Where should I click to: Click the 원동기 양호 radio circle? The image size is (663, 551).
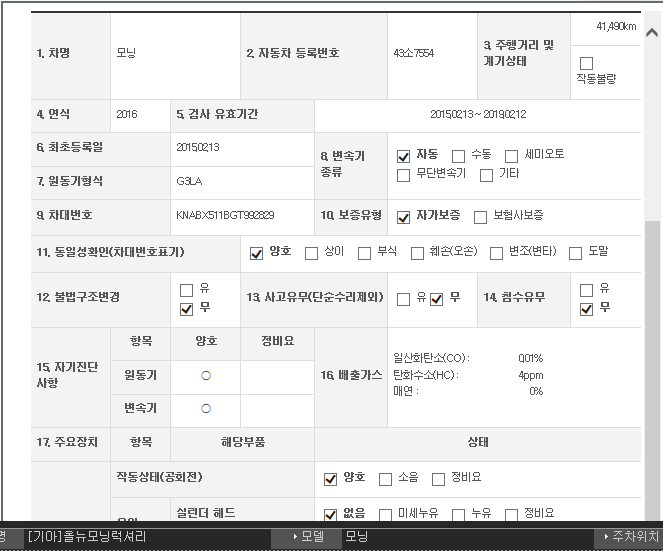(206, 376)
